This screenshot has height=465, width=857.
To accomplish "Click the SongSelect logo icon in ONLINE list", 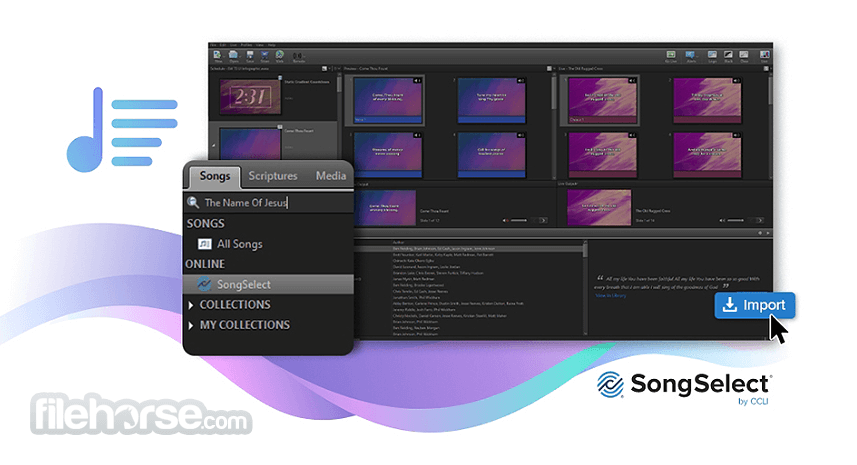I will 204,284.
